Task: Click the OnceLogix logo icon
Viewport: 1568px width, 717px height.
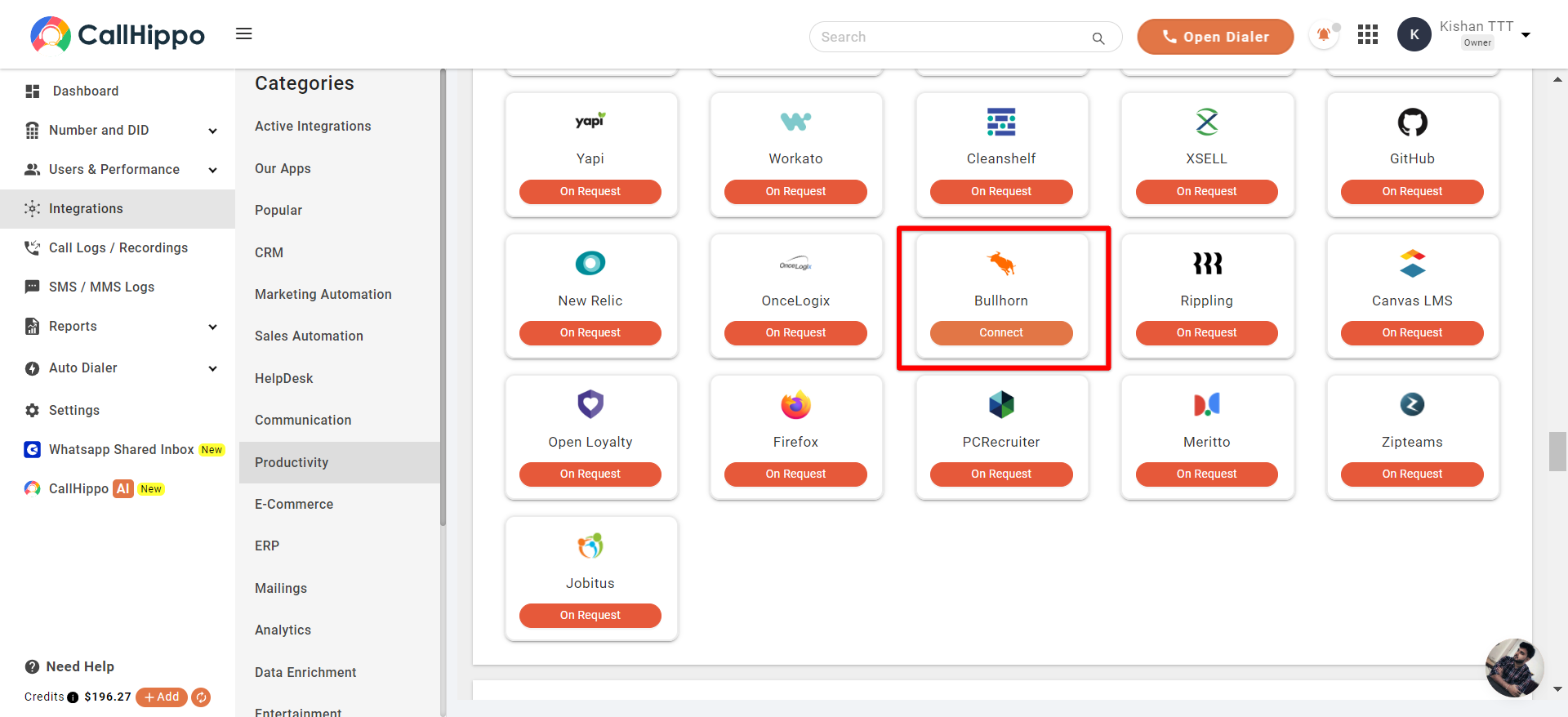Action: [795, 264]
